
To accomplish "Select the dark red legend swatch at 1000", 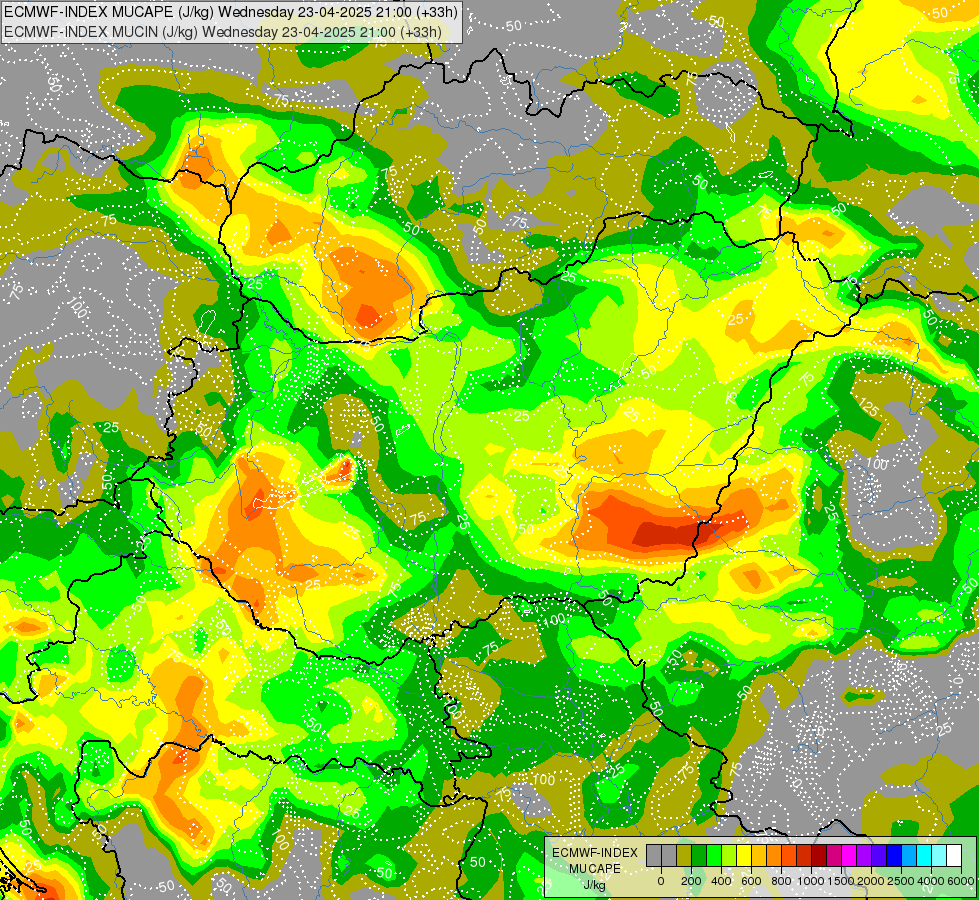I will point(819,856).
